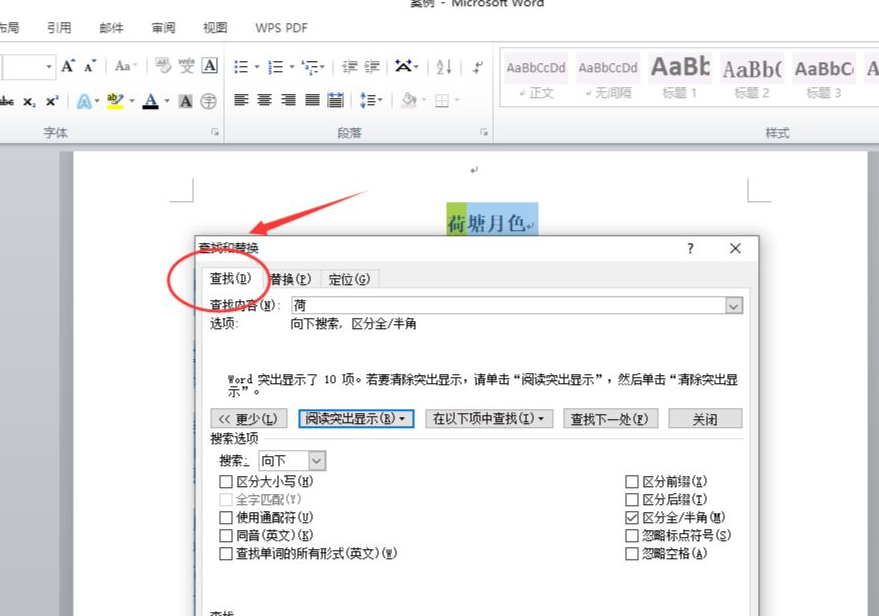Open the 查找内容 history dropdown arrow
The height and width of the screenshot is (616, 879).
[735, 305]
